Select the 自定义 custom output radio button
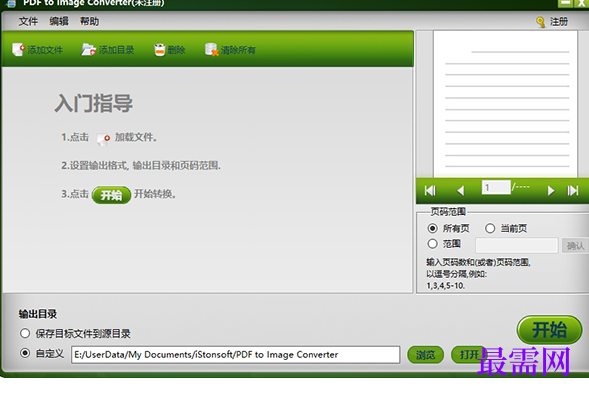This screenshot has width=589, height=393. tap(25, 353)
